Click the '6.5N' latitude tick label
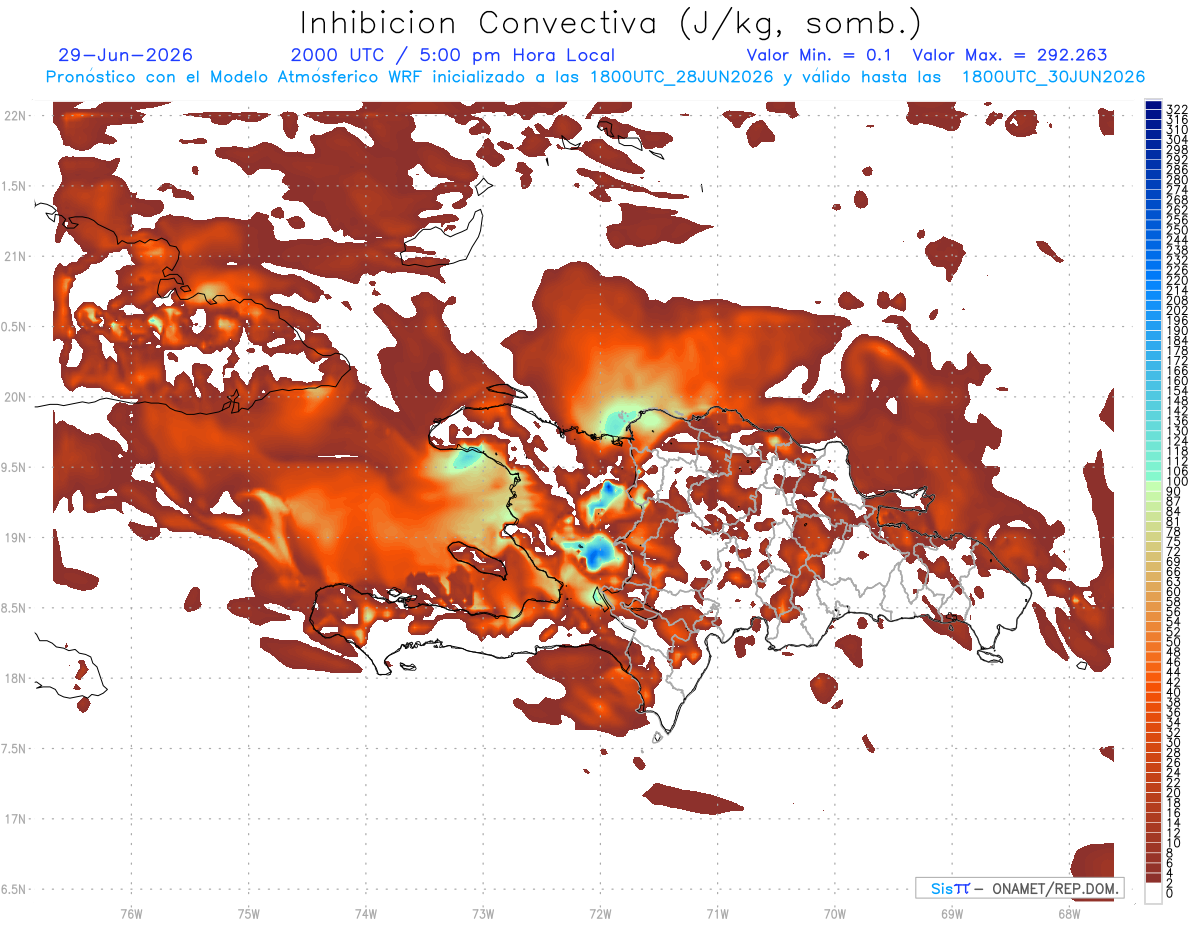The image size is (1200, 927). (15, 889)
